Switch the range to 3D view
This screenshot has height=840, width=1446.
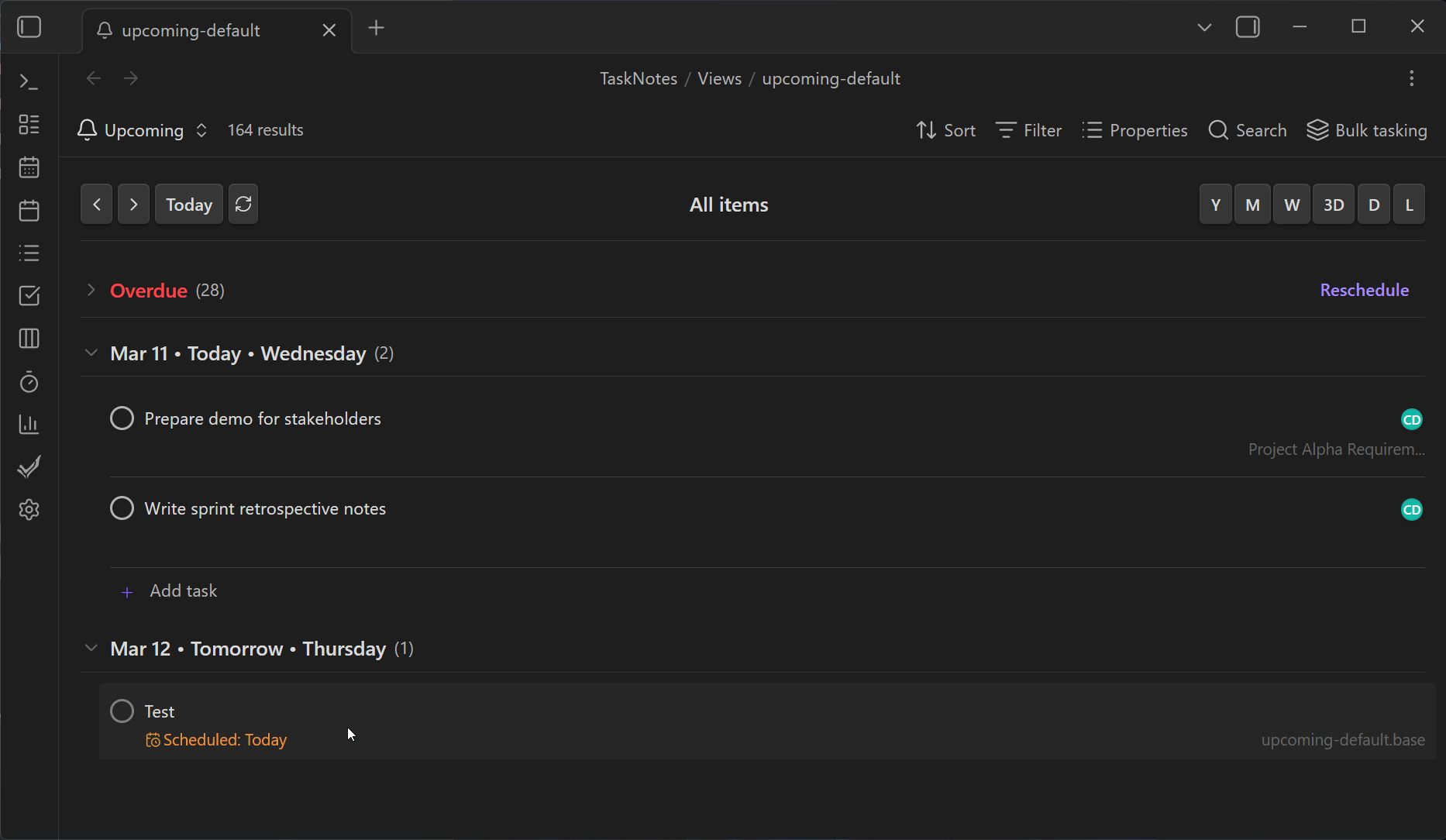click(x=1334, y=204)
